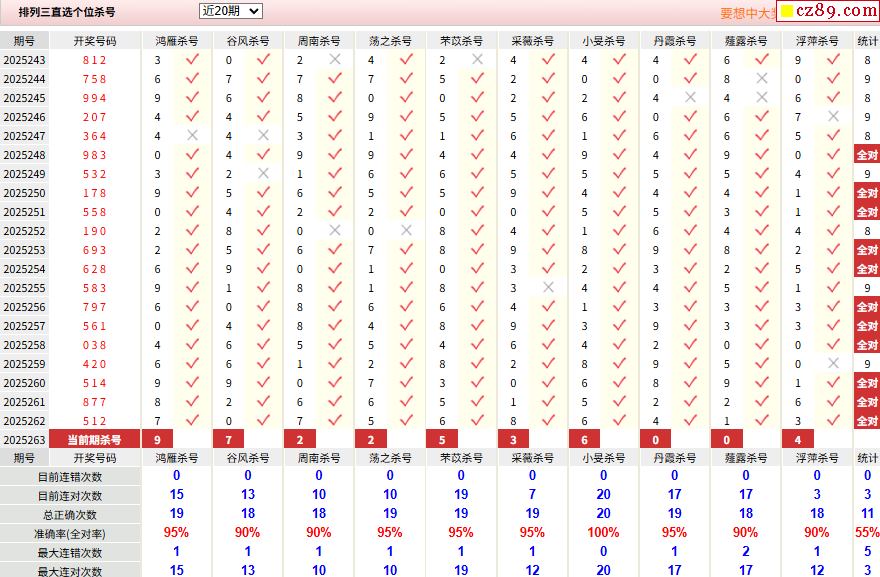
Task: Click 全对 badge in row 2025262
Action: [867, 421]
